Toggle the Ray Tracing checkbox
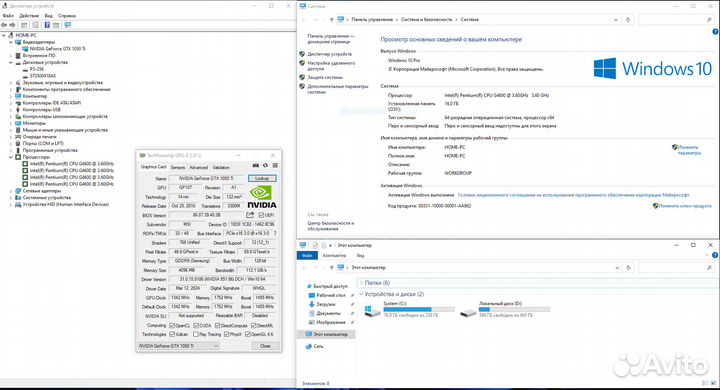Image resolution: width=720 pixels, height=390 pixels. click(x=196, y=334)
